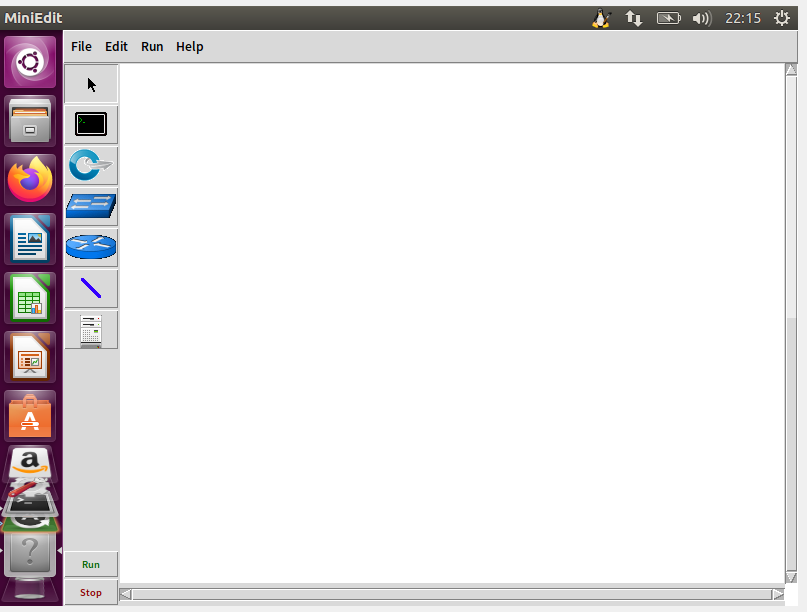Open the Amazon launcher in dock
Image resolution: width=807 pixels, height=612 pixels.
30,461
